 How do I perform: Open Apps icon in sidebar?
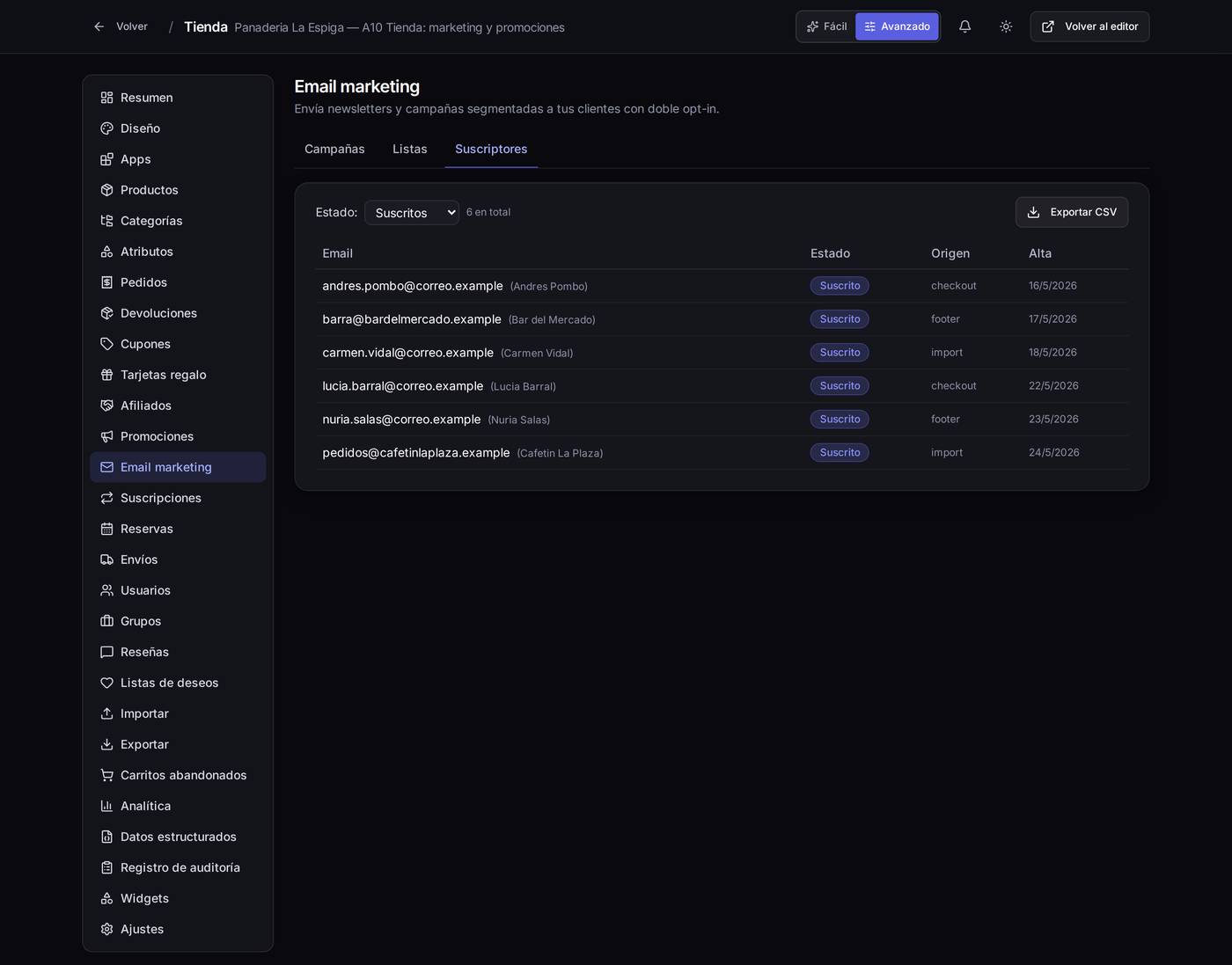pyautogui.click(x=106, y=159)
